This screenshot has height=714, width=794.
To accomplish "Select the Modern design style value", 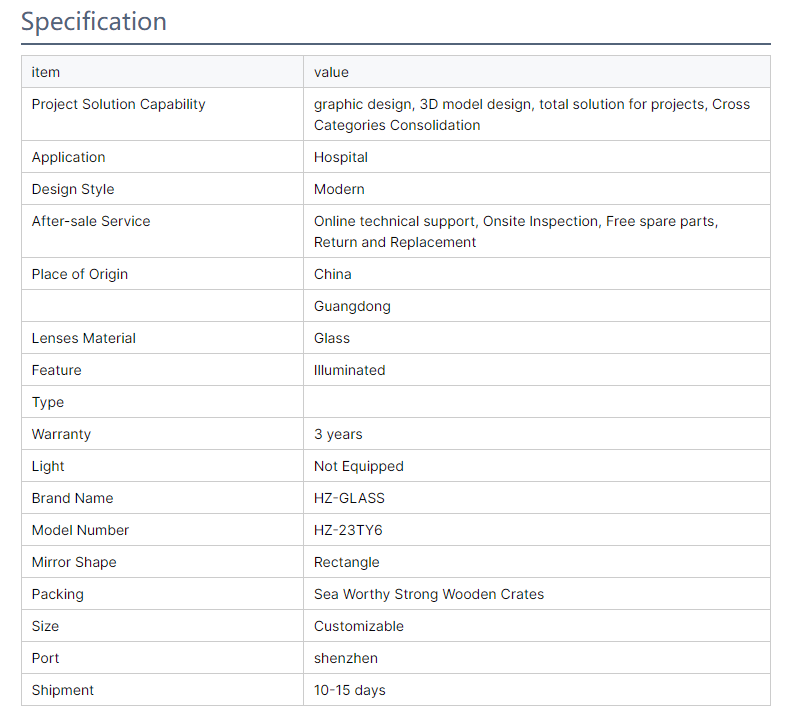I will pyautogui.click(x=339, y=189).
